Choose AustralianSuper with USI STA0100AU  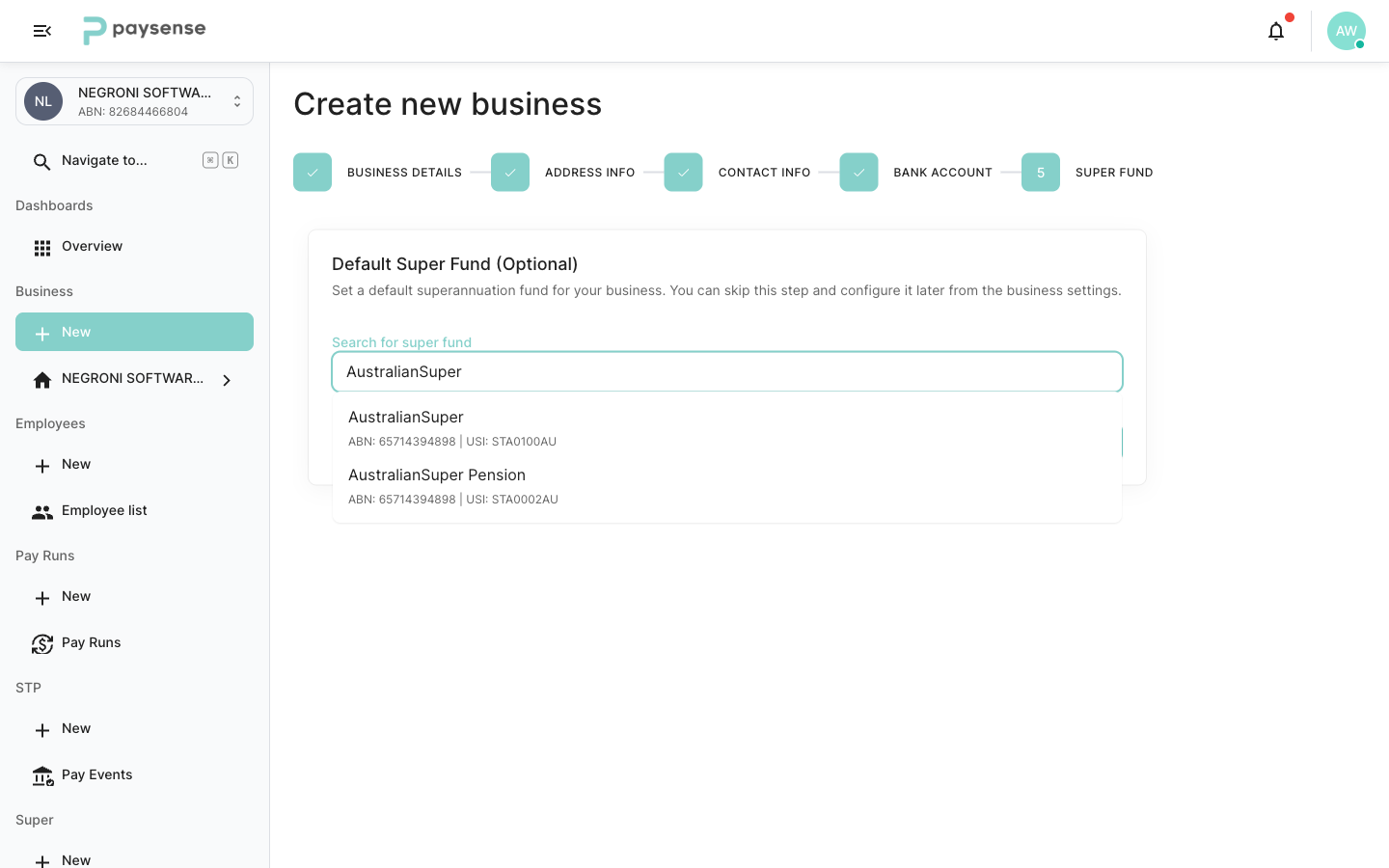coord(727,428)
